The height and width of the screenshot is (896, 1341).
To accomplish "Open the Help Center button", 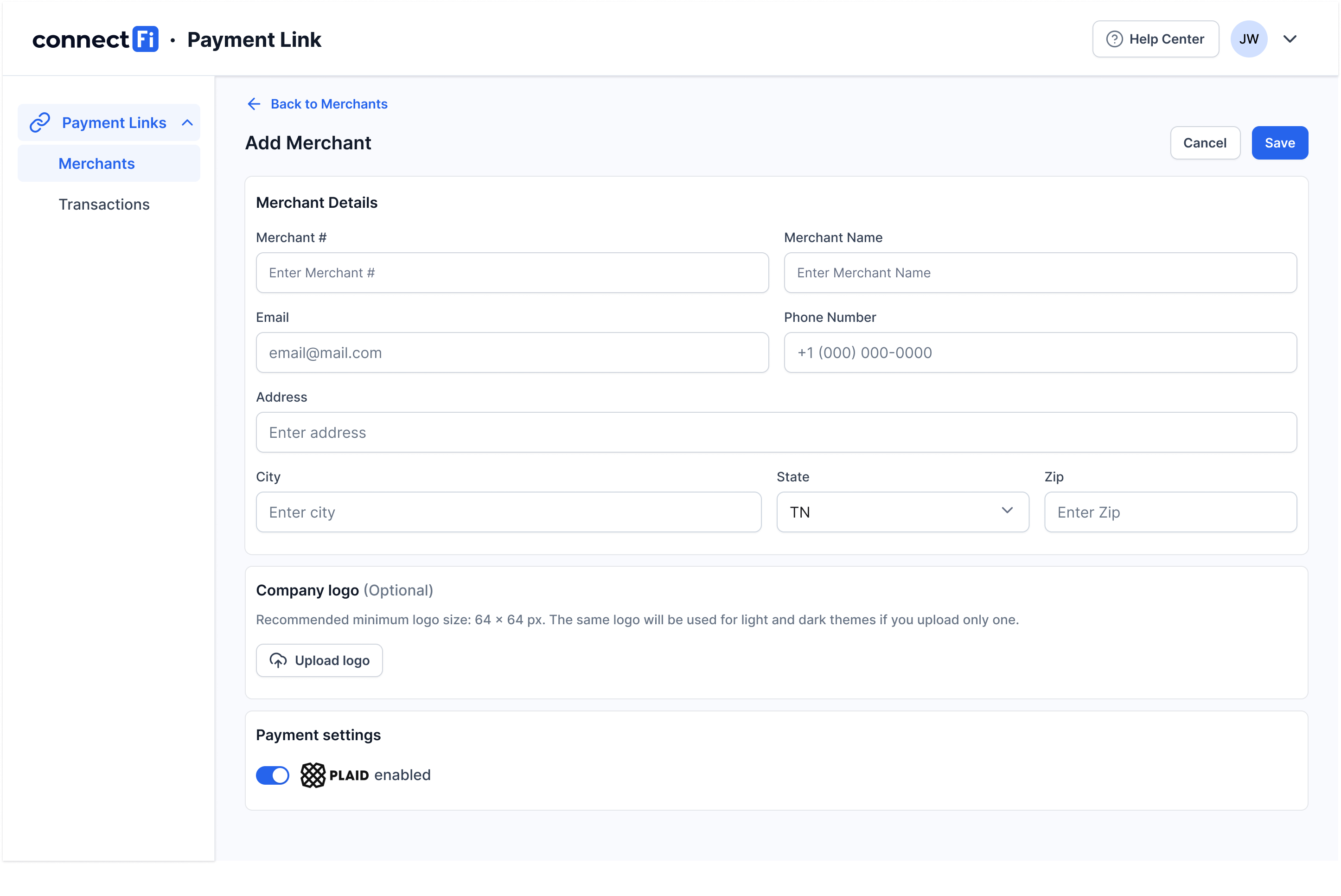I will tap(1156, 39).
